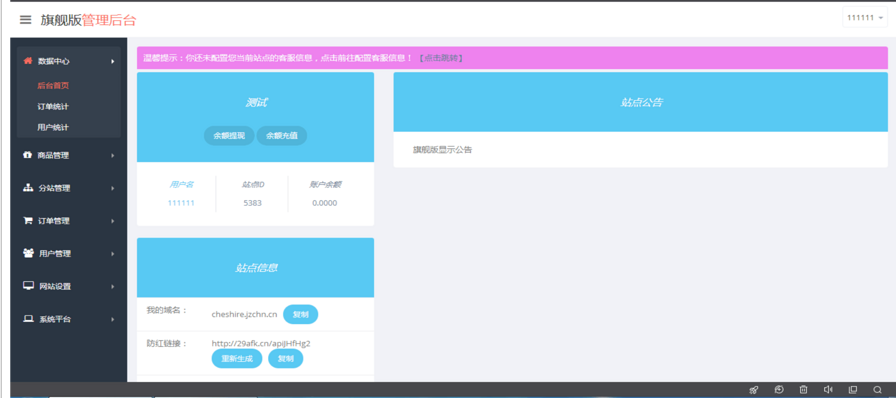Click the sitemap icon beside 分站管理

pos(27,188)
